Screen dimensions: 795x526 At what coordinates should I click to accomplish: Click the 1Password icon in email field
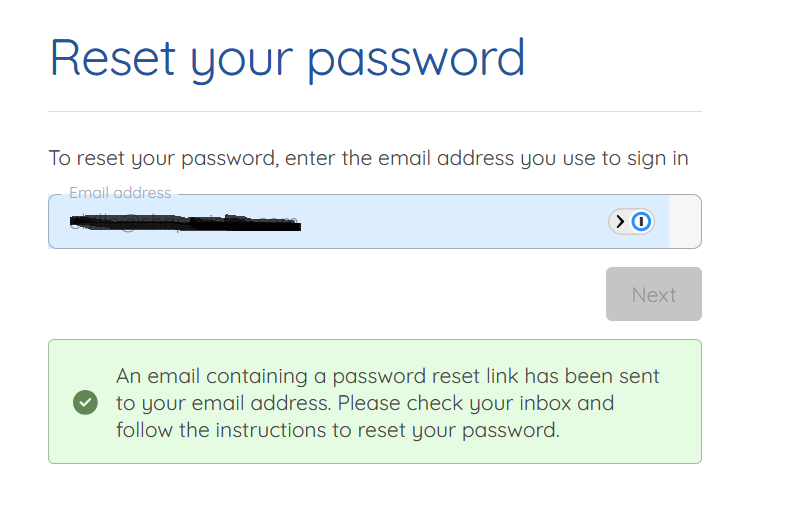tap(641, 222)
